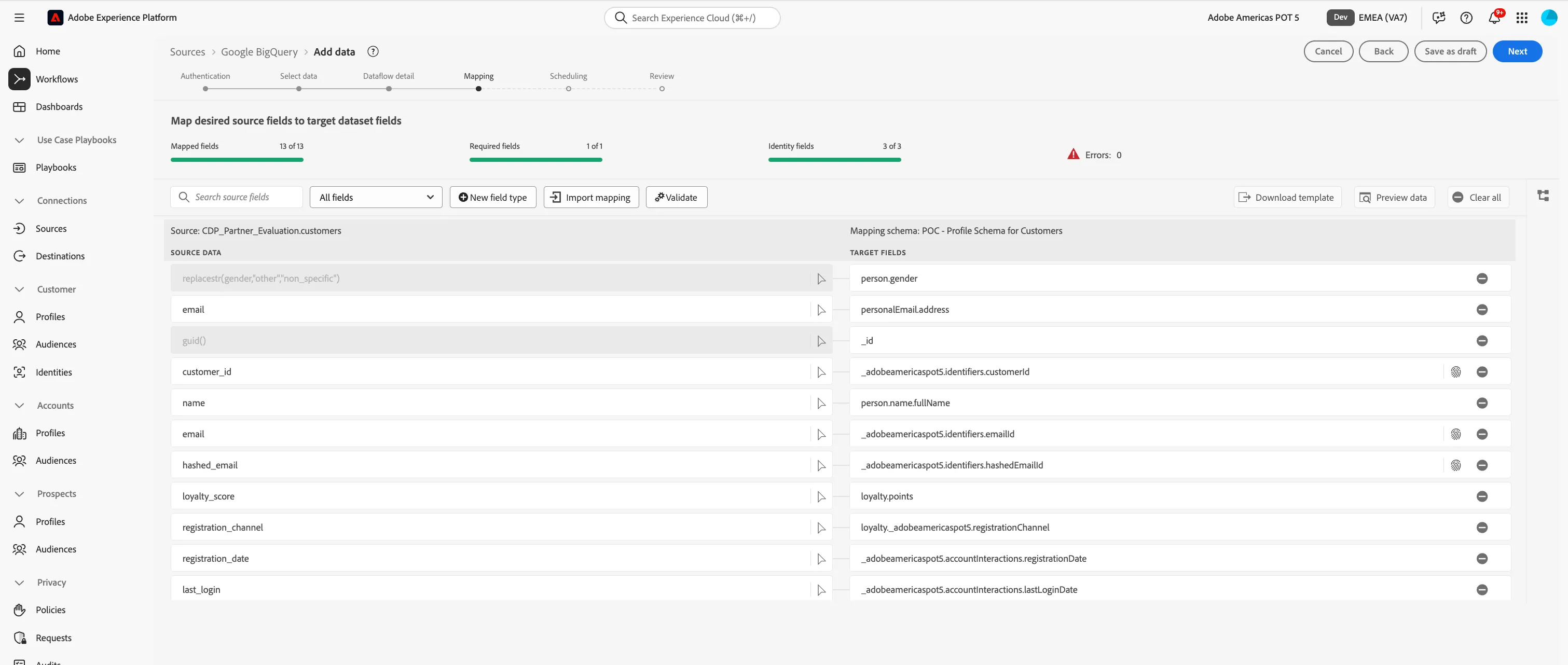This screenshot has width=1568, height=665.
Task: Click fingerprint identity icon for customerId
Action: (x=1455, y=372)
